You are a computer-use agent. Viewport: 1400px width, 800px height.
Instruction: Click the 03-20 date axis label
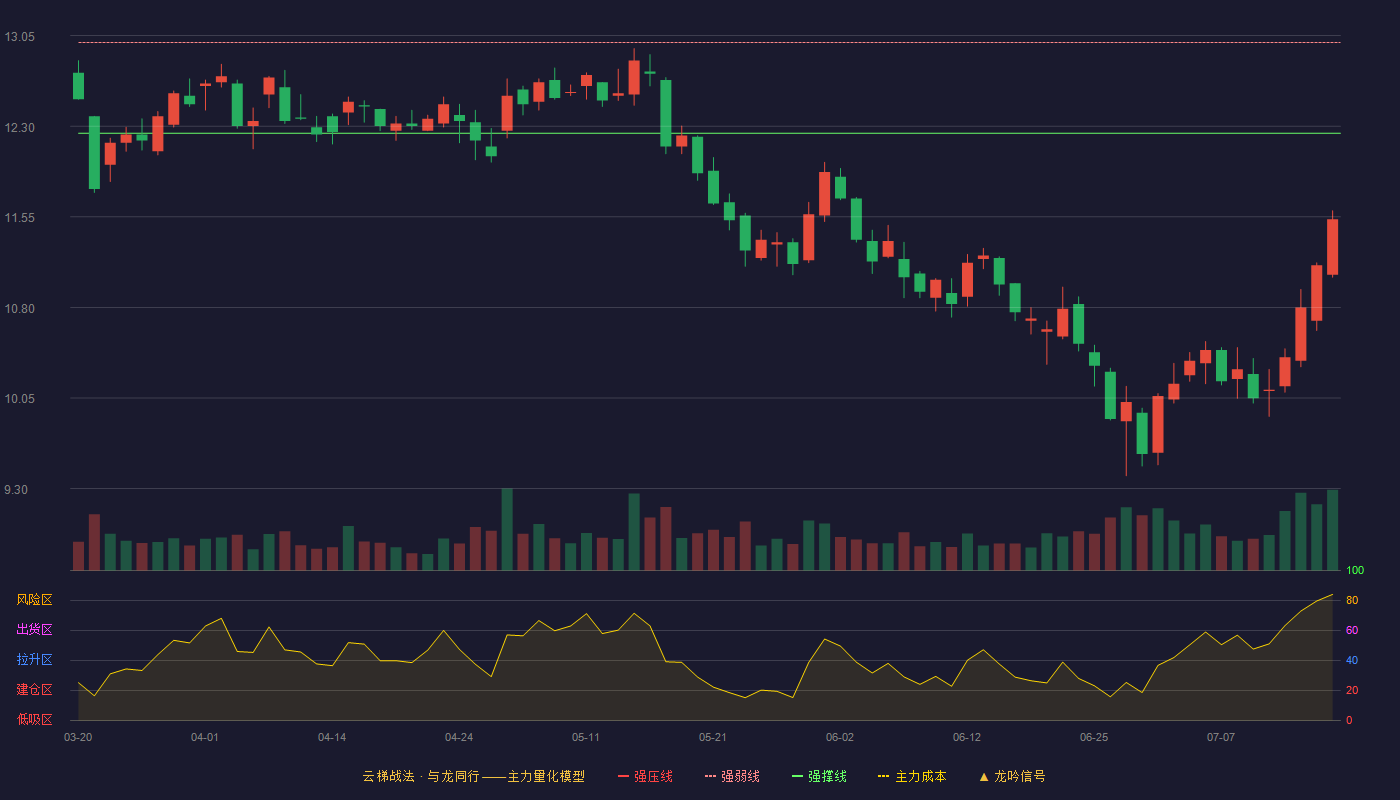(78, 737)
